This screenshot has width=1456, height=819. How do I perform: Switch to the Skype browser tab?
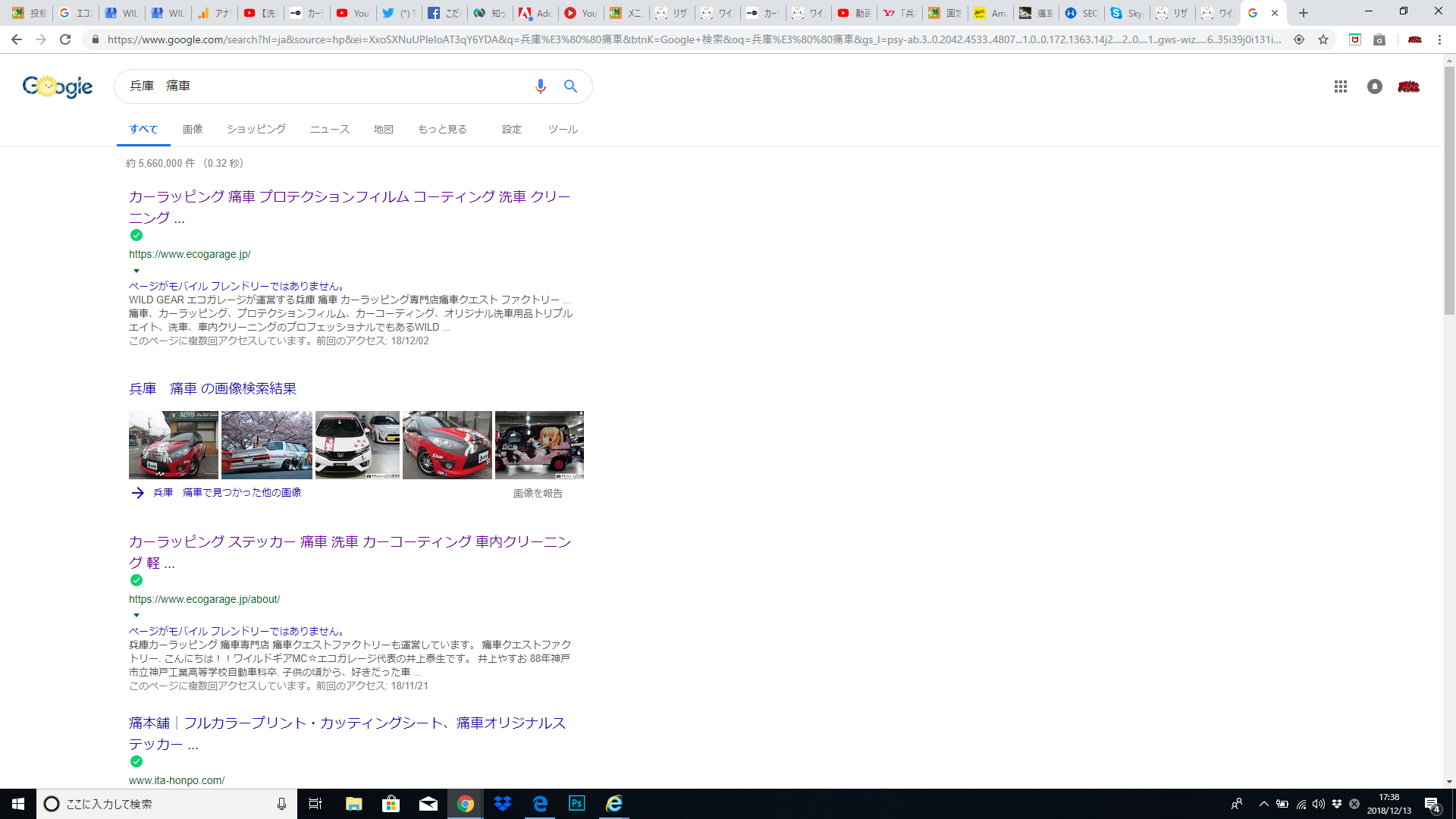coord(1126,13)
